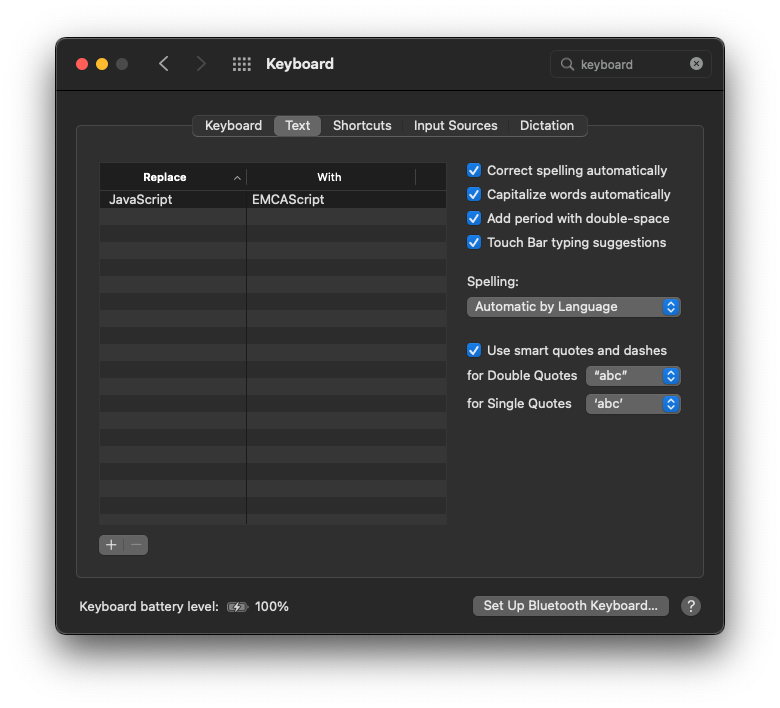Minimize the window with yellow button

102,64
